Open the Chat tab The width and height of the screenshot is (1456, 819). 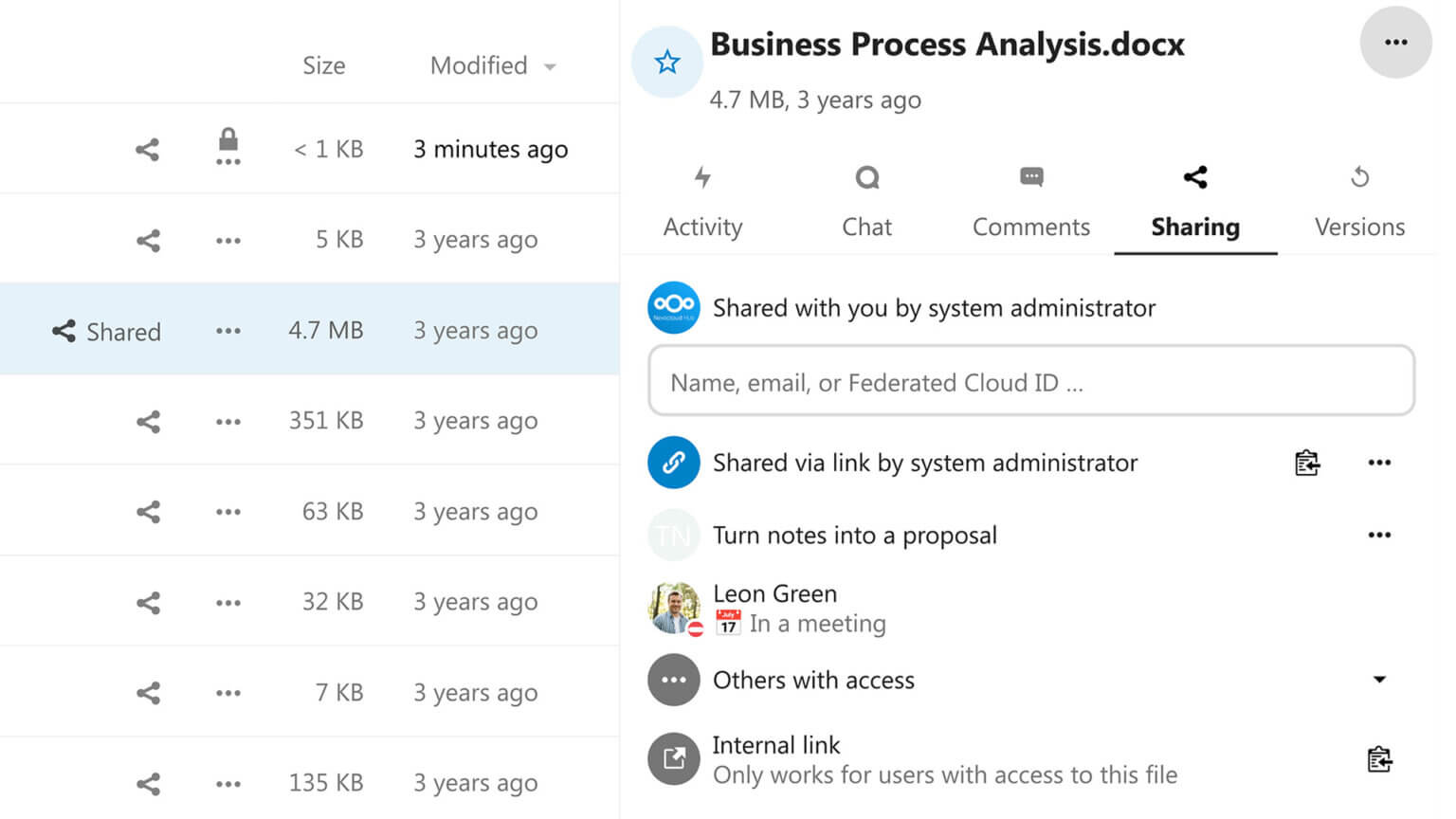click(865, 201)
